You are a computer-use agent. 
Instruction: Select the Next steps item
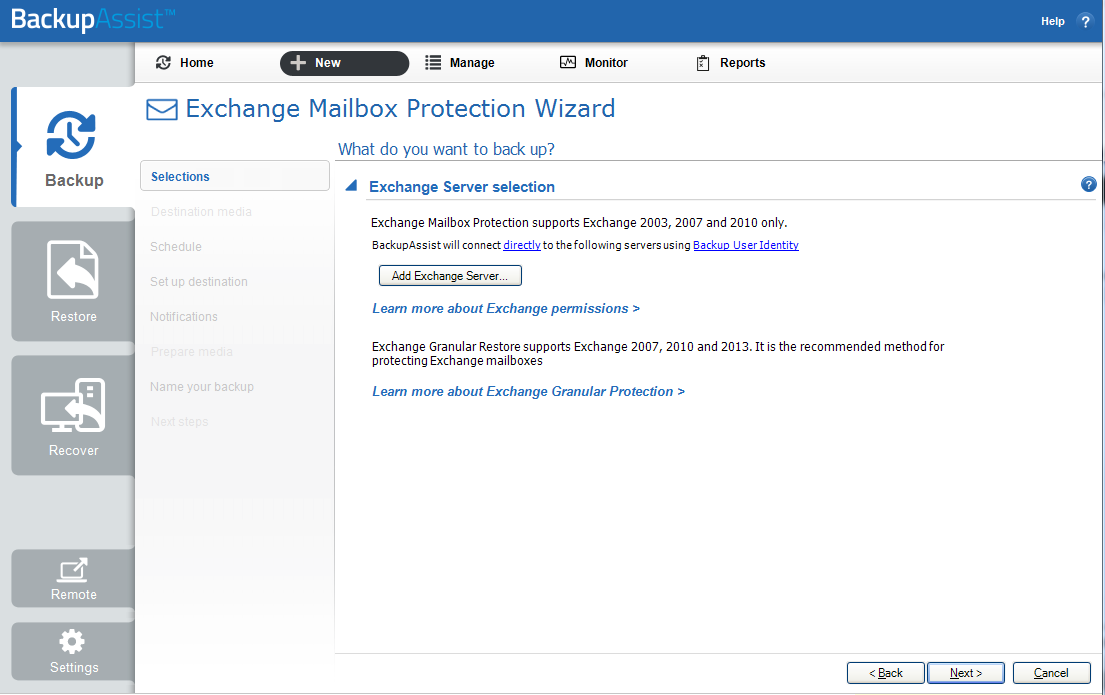pyautogui.click(x=179, y=422)
